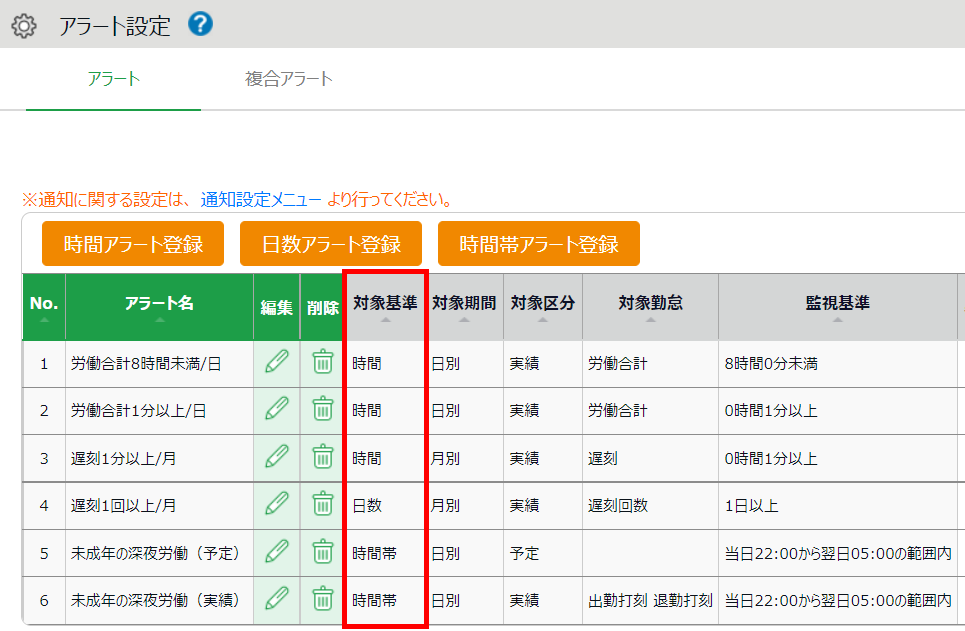Screen dimensions: 965x631
Task: Open the help question mark icon
Action: (x=201, y=25)
